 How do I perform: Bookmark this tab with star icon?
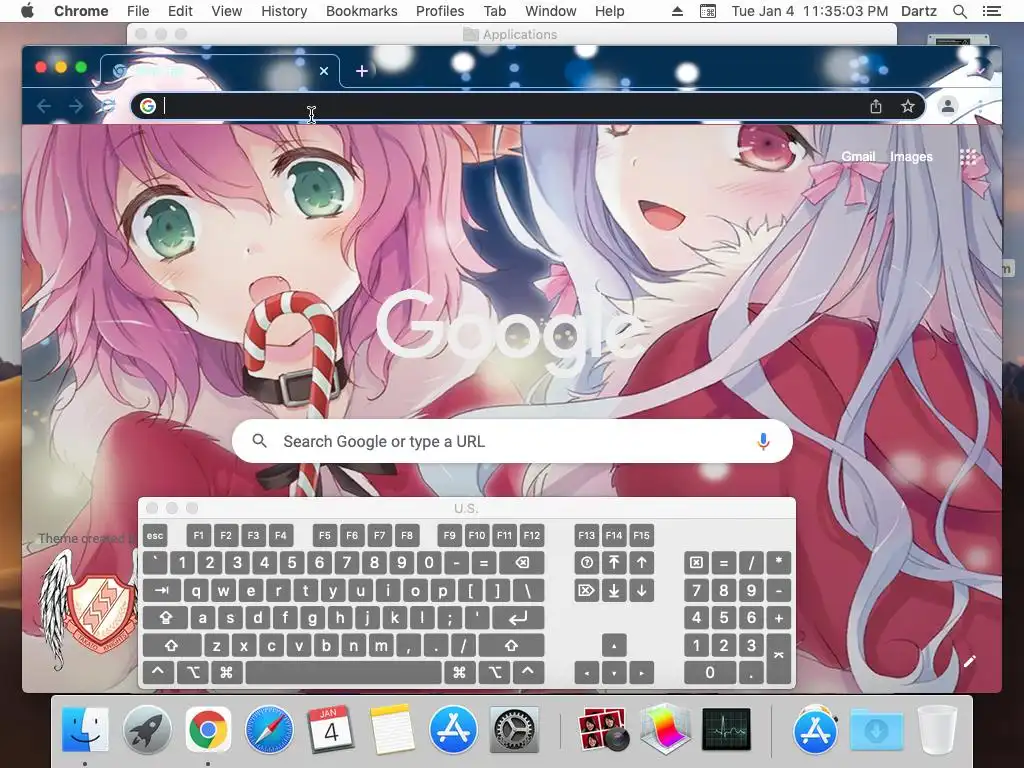pos(908,106)
